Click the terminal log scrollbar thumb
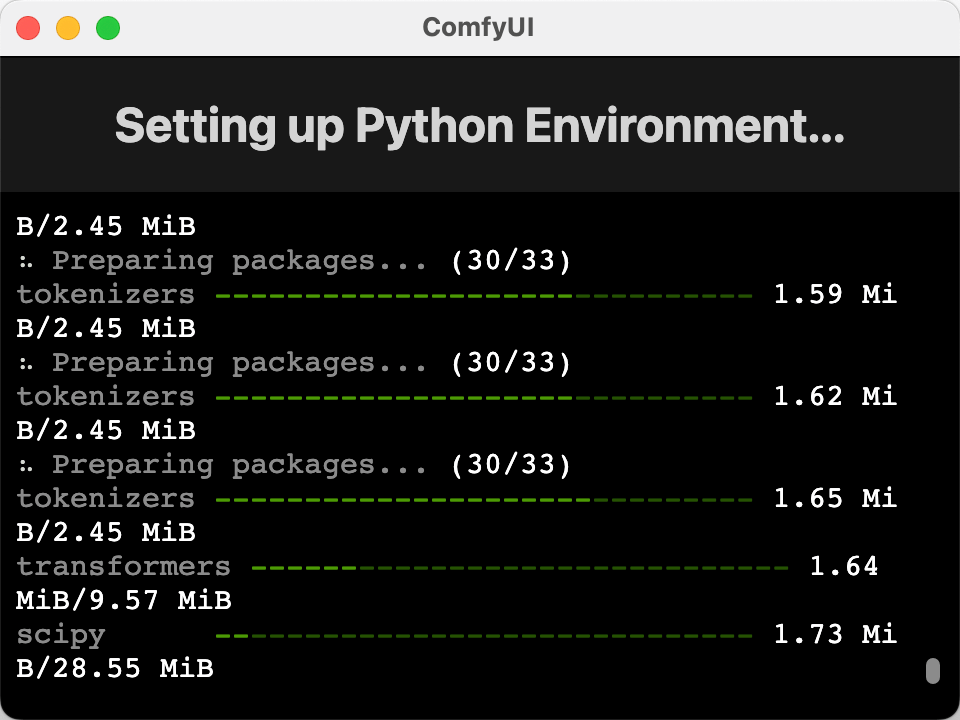 932,671
